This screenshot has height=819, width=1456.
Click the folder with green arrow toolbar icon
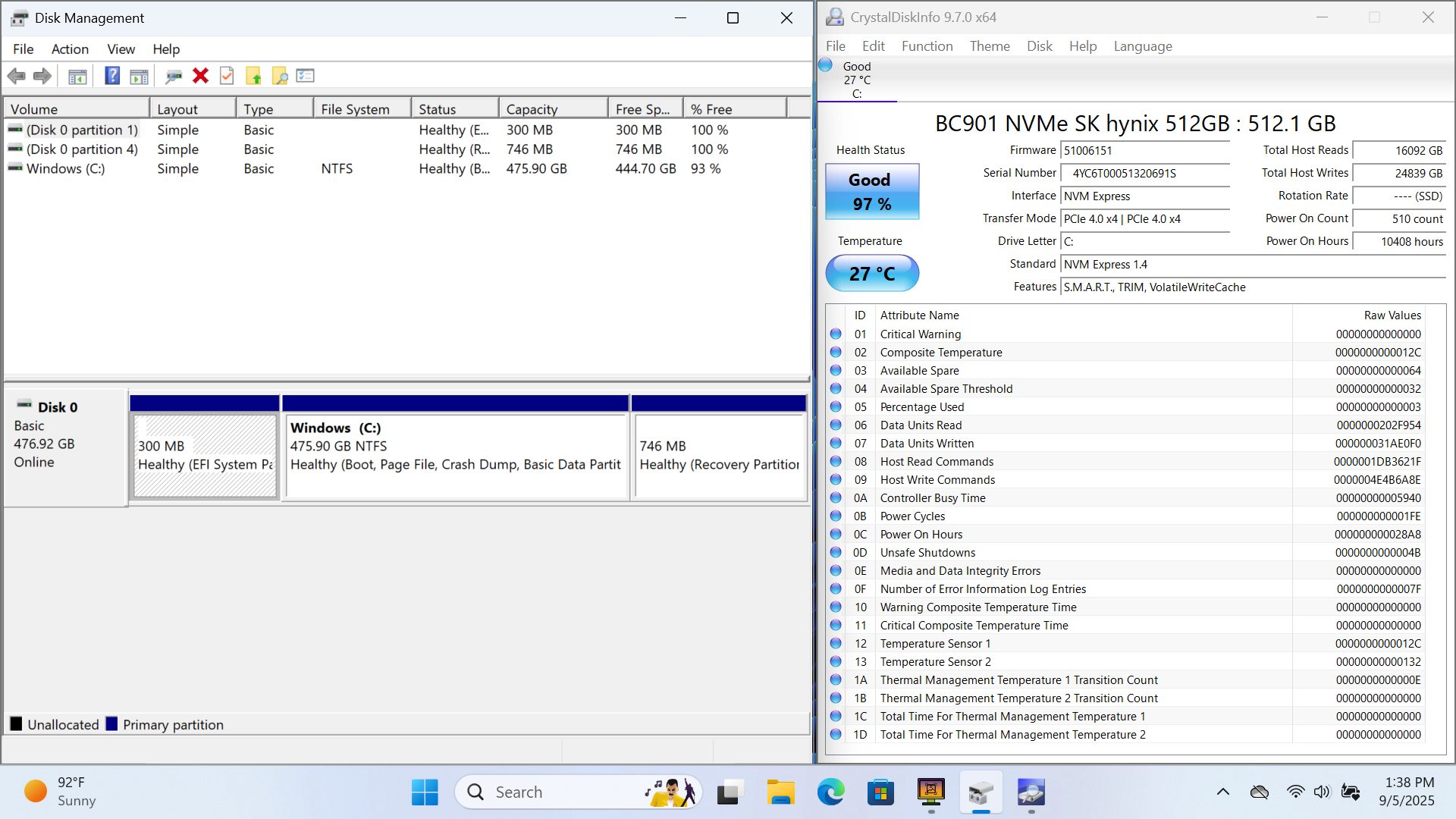253,76
